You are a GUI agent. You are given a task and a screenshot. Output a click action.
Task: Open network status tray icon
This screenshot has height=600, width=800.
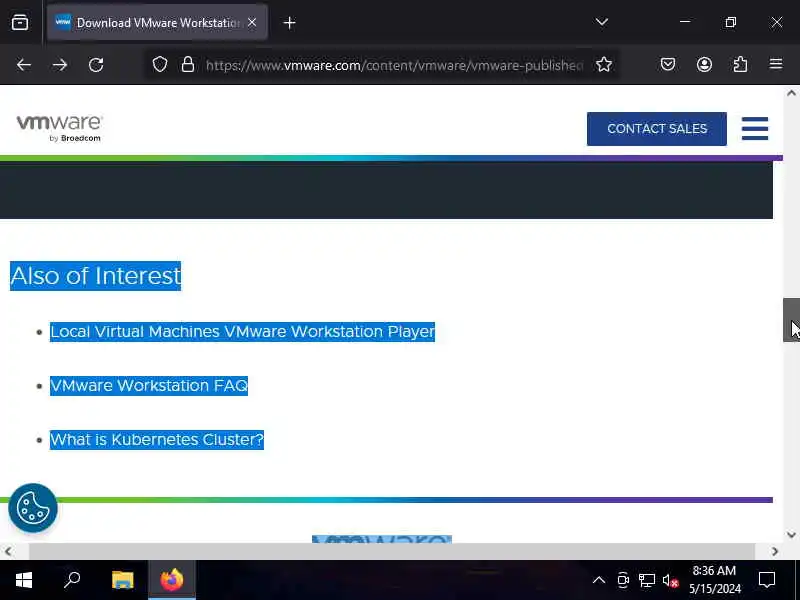[x=646, y=580]
